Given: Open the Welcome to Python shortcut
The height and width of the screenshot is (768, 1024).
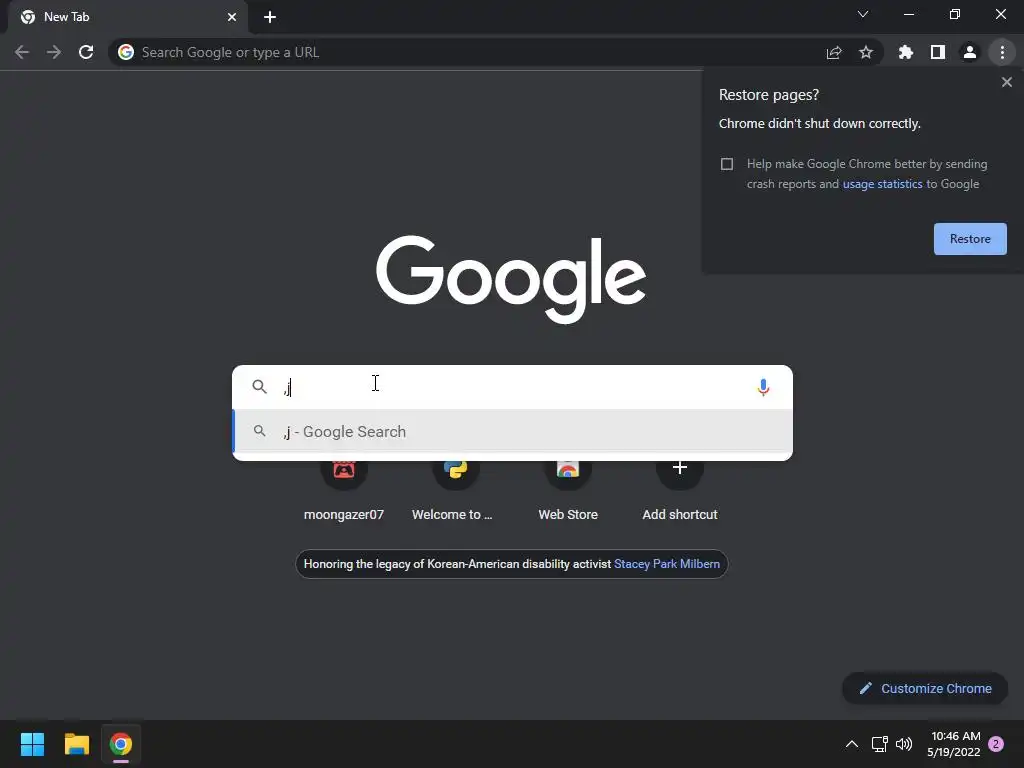Looking at the screenshot, I should click(x=455, y=490).
